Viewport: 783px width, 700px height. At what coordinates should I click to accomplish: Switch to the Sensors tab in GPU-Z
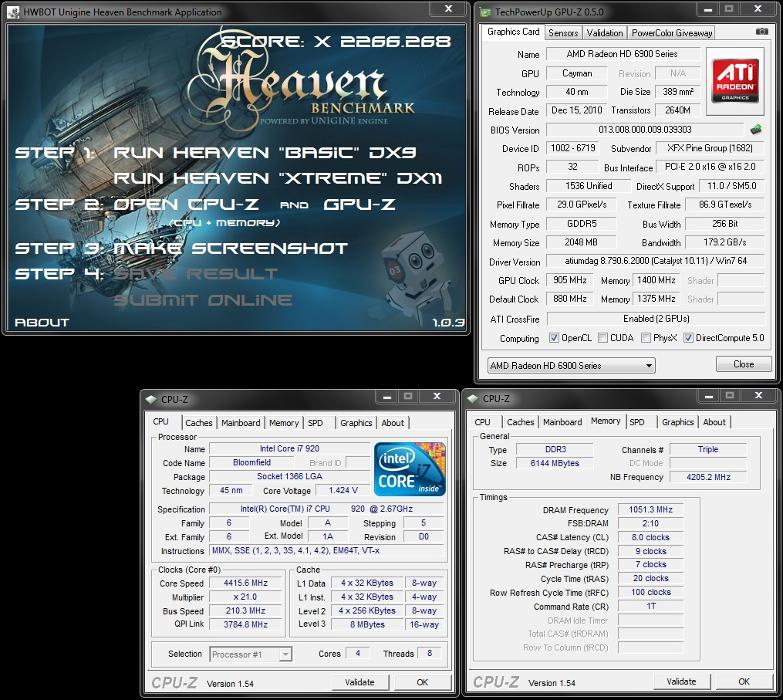(563, 33)
